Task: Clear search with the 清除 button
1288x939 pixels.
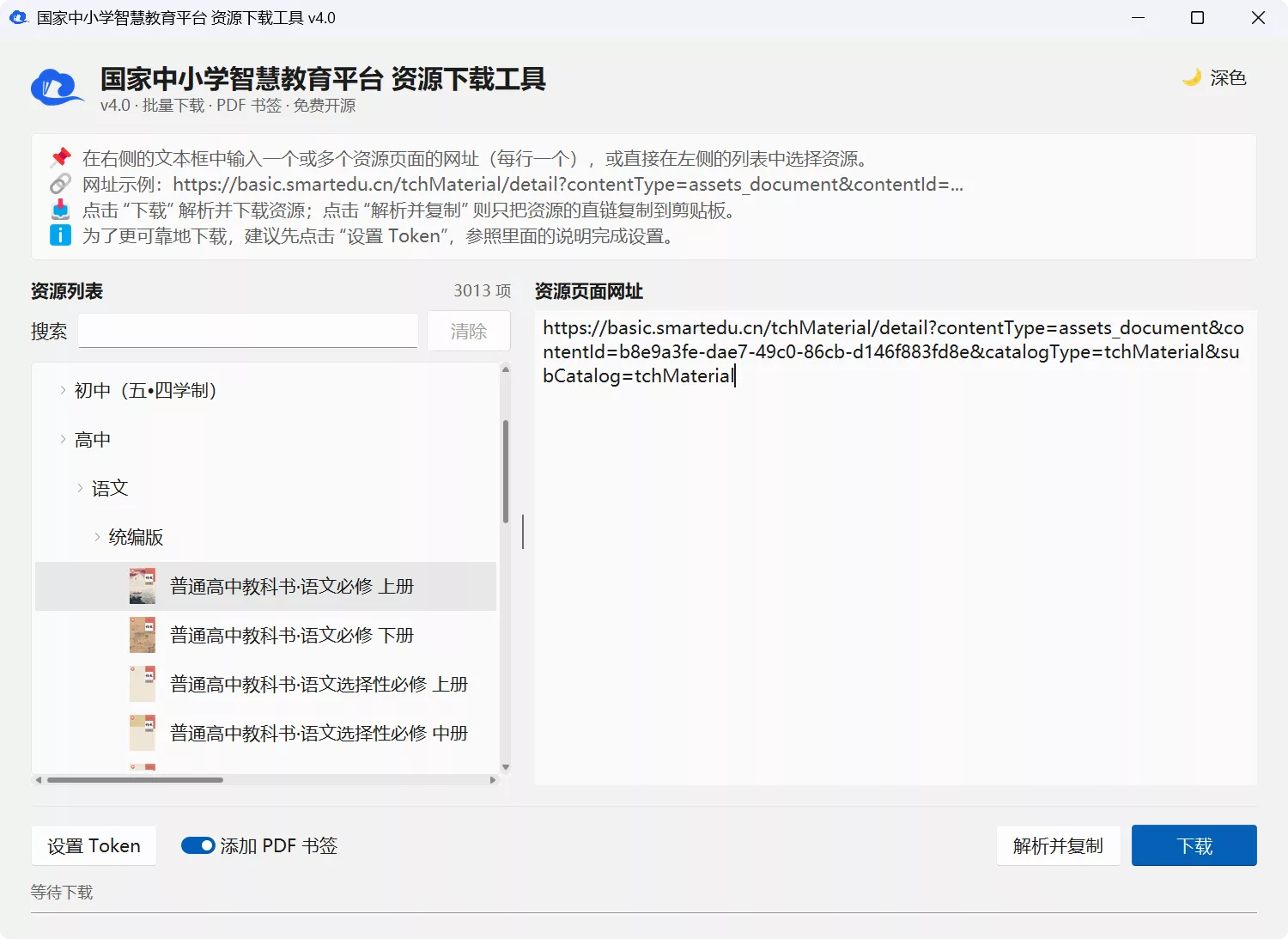Action: (x=468, y=331)
